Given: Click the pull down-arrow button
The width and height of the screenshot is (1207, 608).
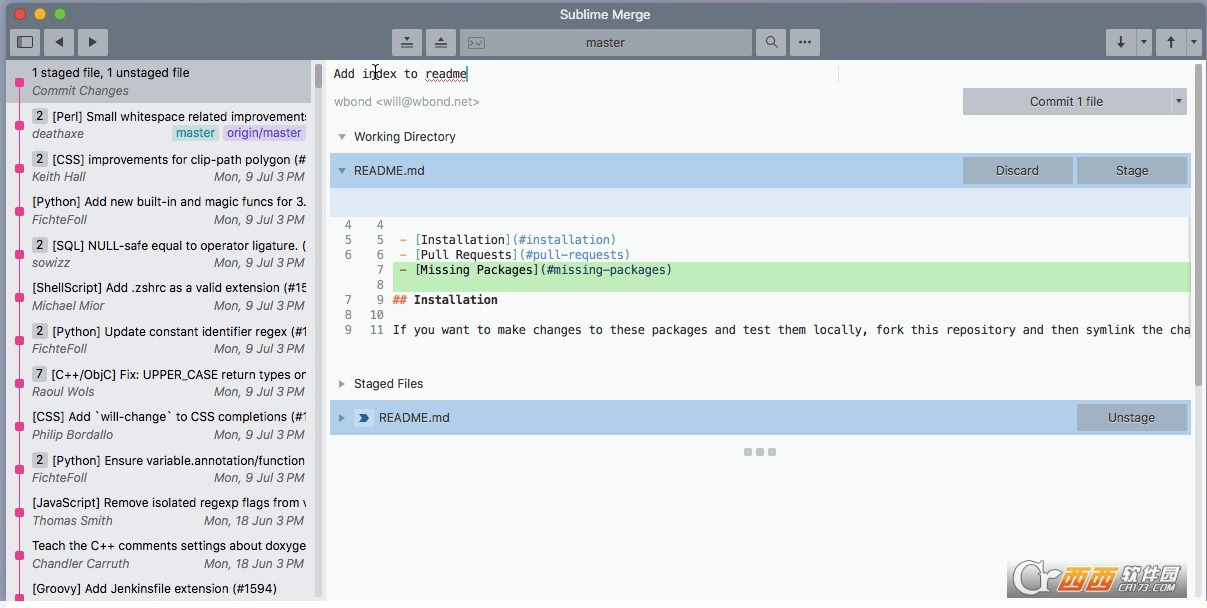Looking at the screenshot, I should (1121, 42).
